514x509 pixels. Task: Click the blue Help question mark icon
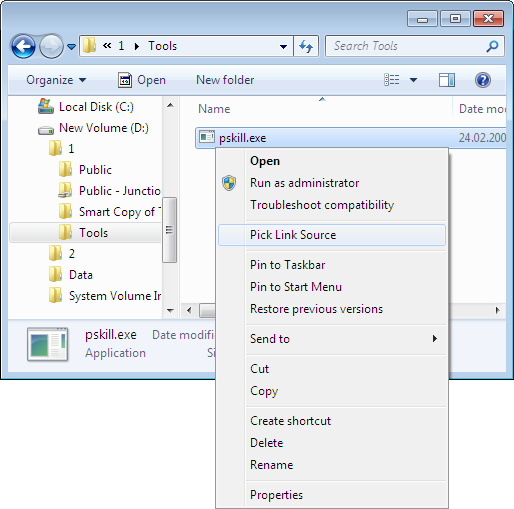coord(482,80)
